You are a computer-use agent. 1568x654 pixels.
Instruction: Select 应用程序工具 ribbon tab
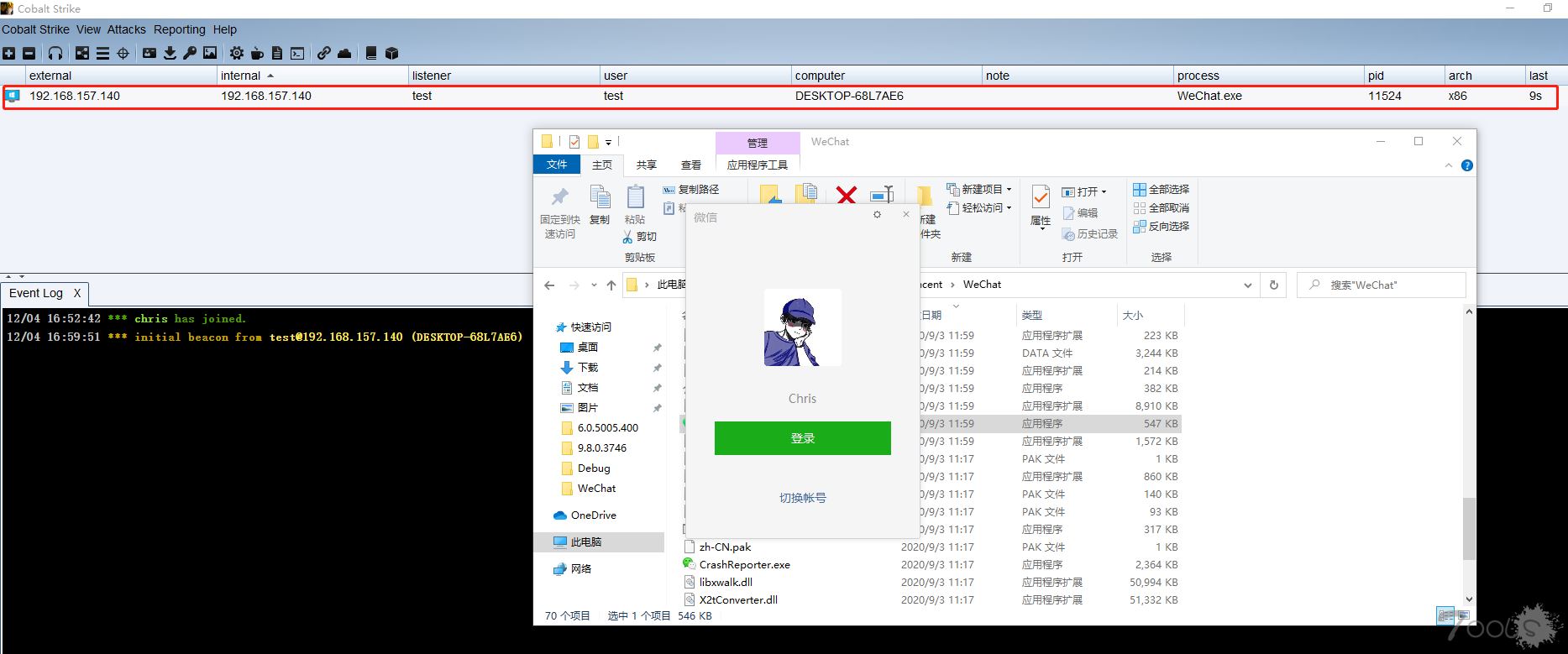pyautogui.click(x=758, y=165)
